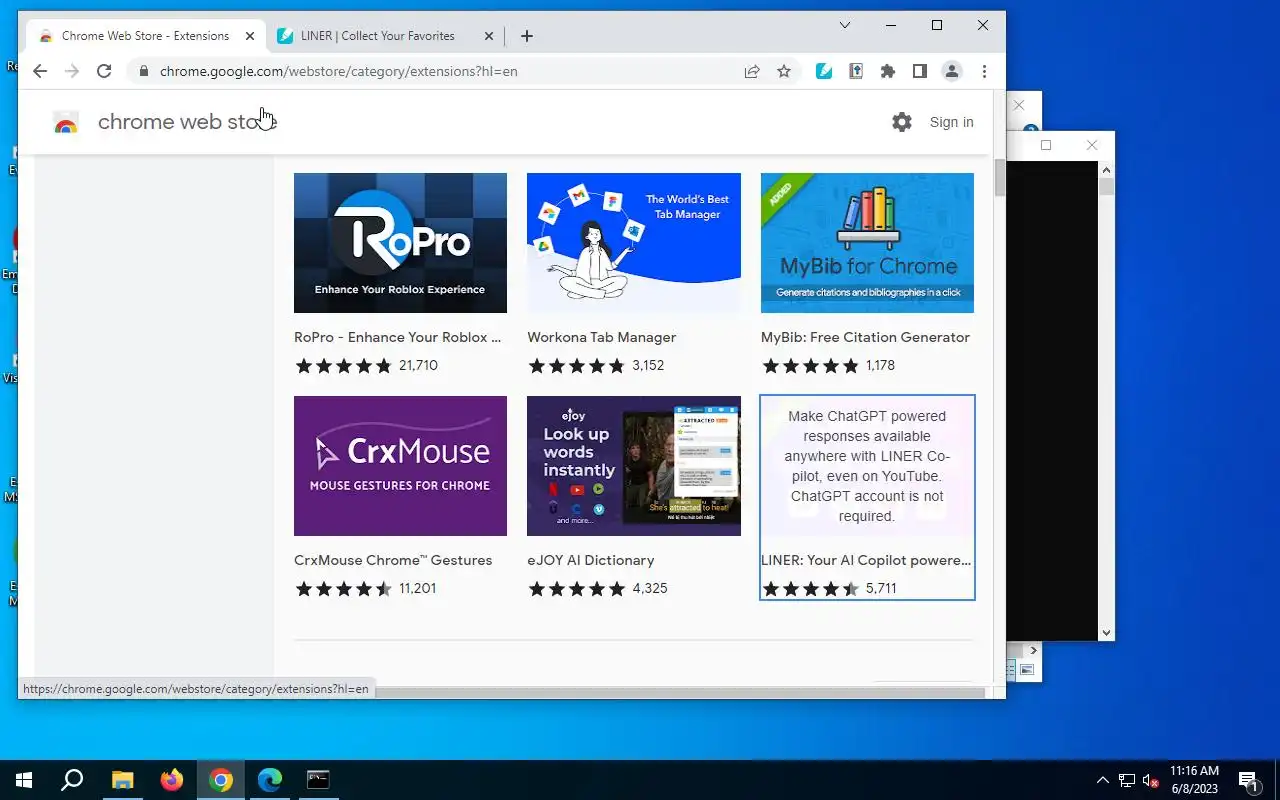
Task: Open the network status tray icon
Action: pyautogui.click(x=1127, y=780)
